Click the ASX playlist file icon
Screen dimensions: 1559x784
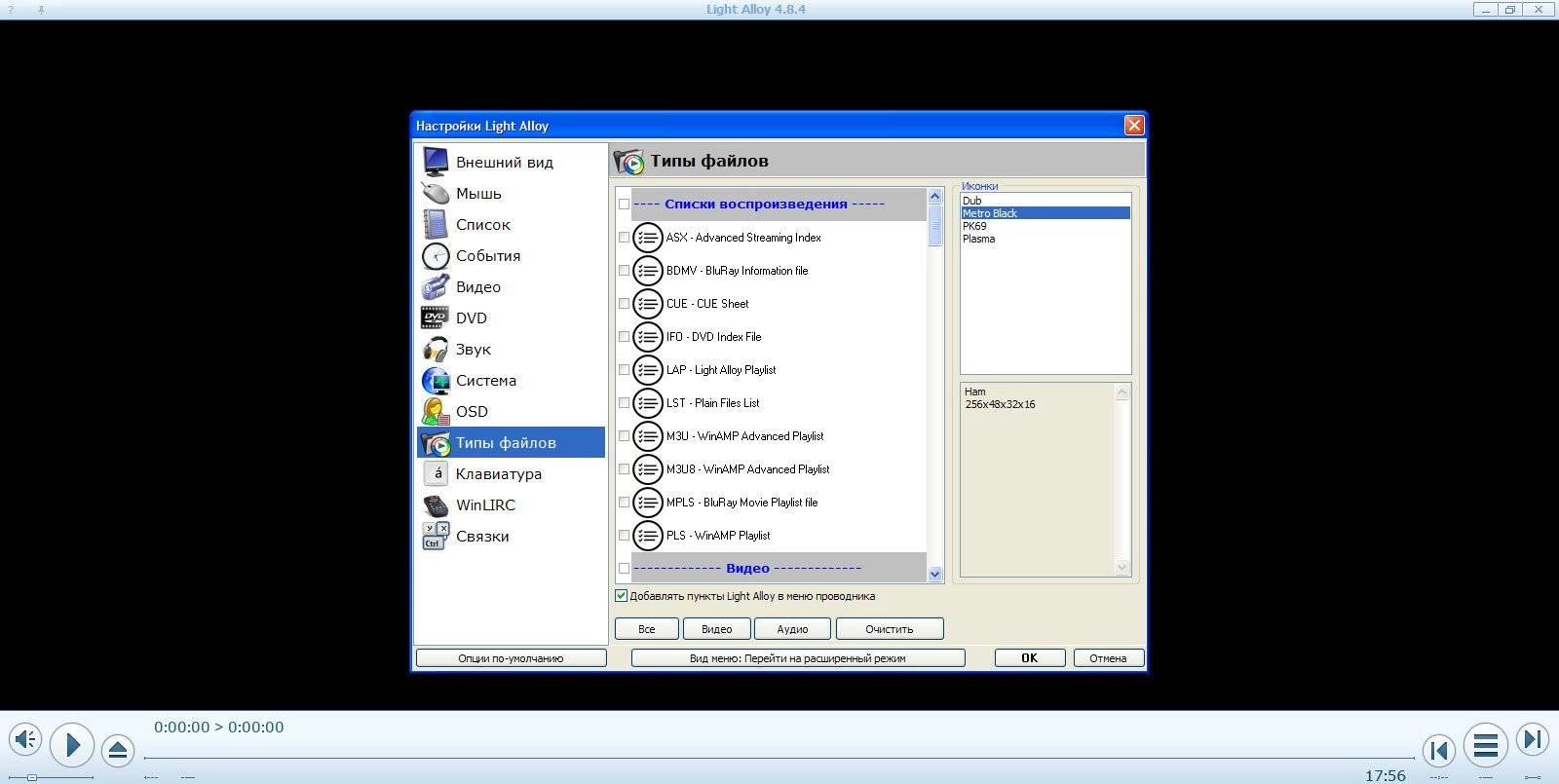648,238
